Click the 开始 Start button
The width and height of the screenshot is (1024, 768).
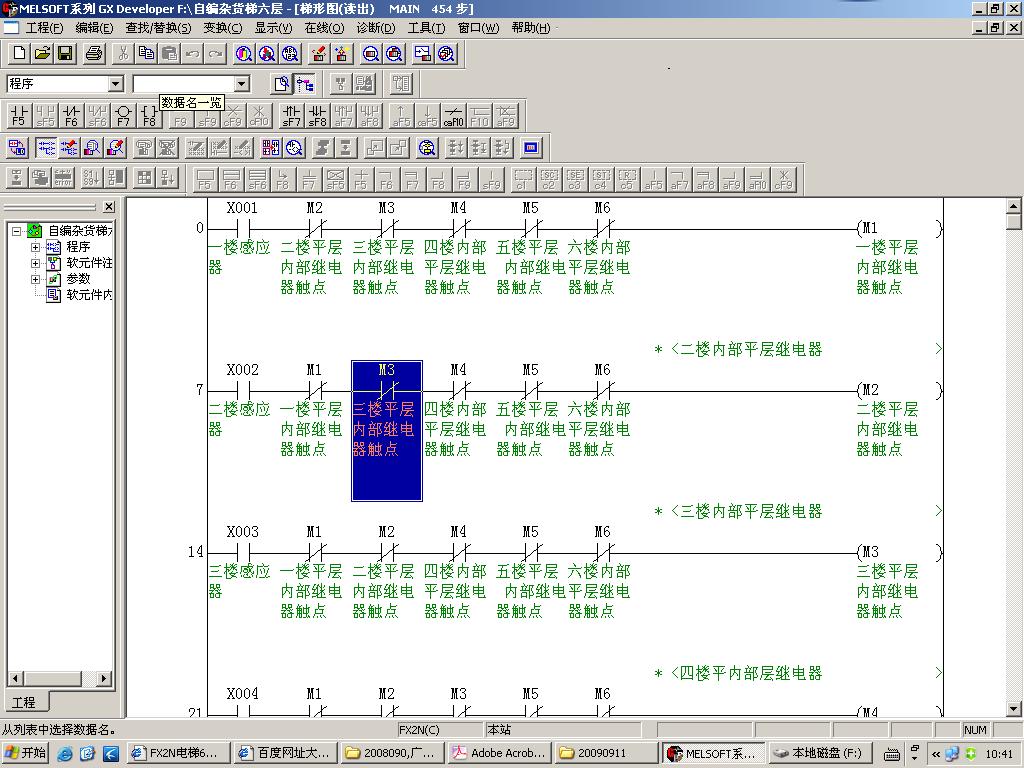(26, 753)
